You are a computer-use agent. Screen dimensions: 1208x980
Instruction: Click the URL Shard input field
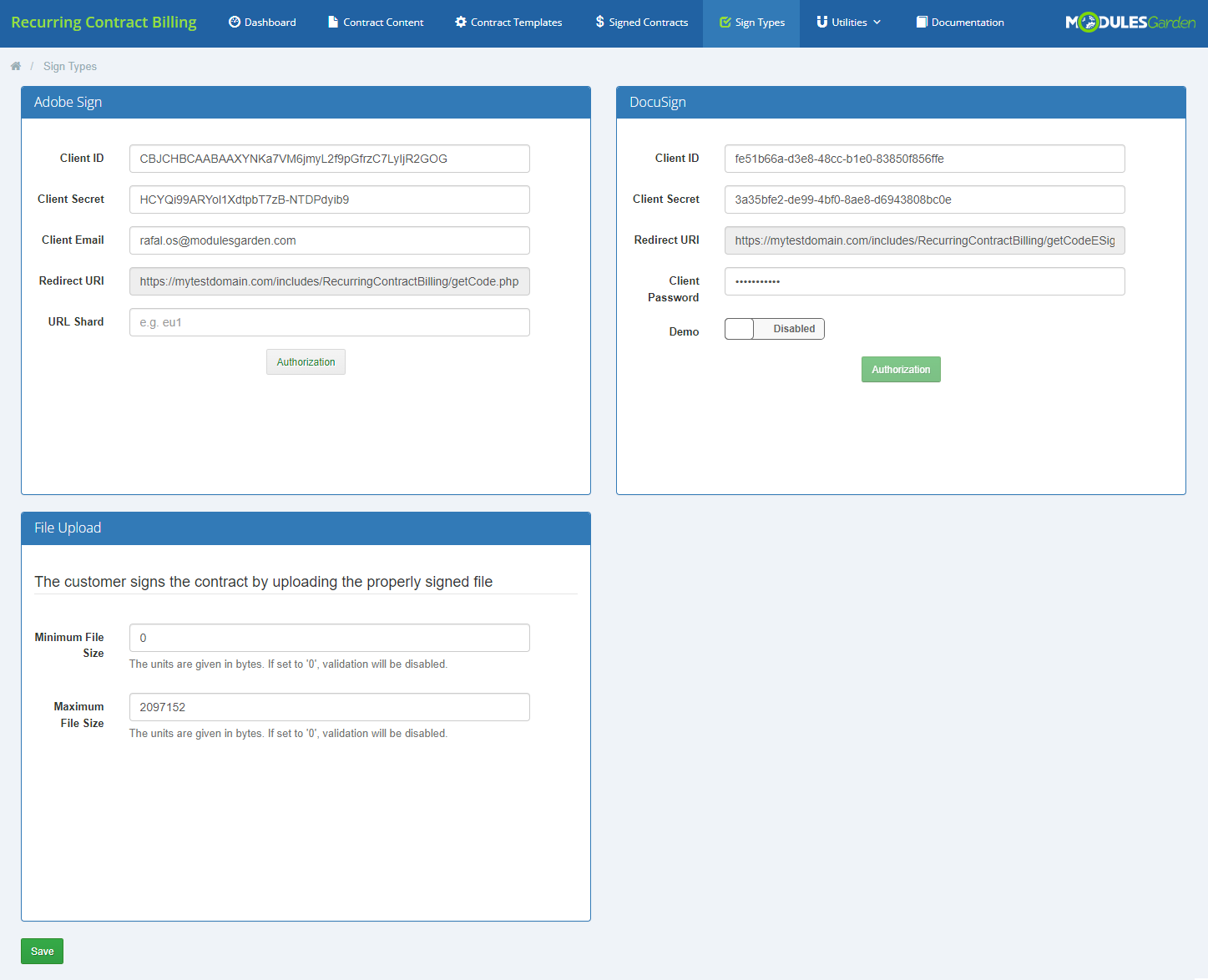[x=330, y=322]
